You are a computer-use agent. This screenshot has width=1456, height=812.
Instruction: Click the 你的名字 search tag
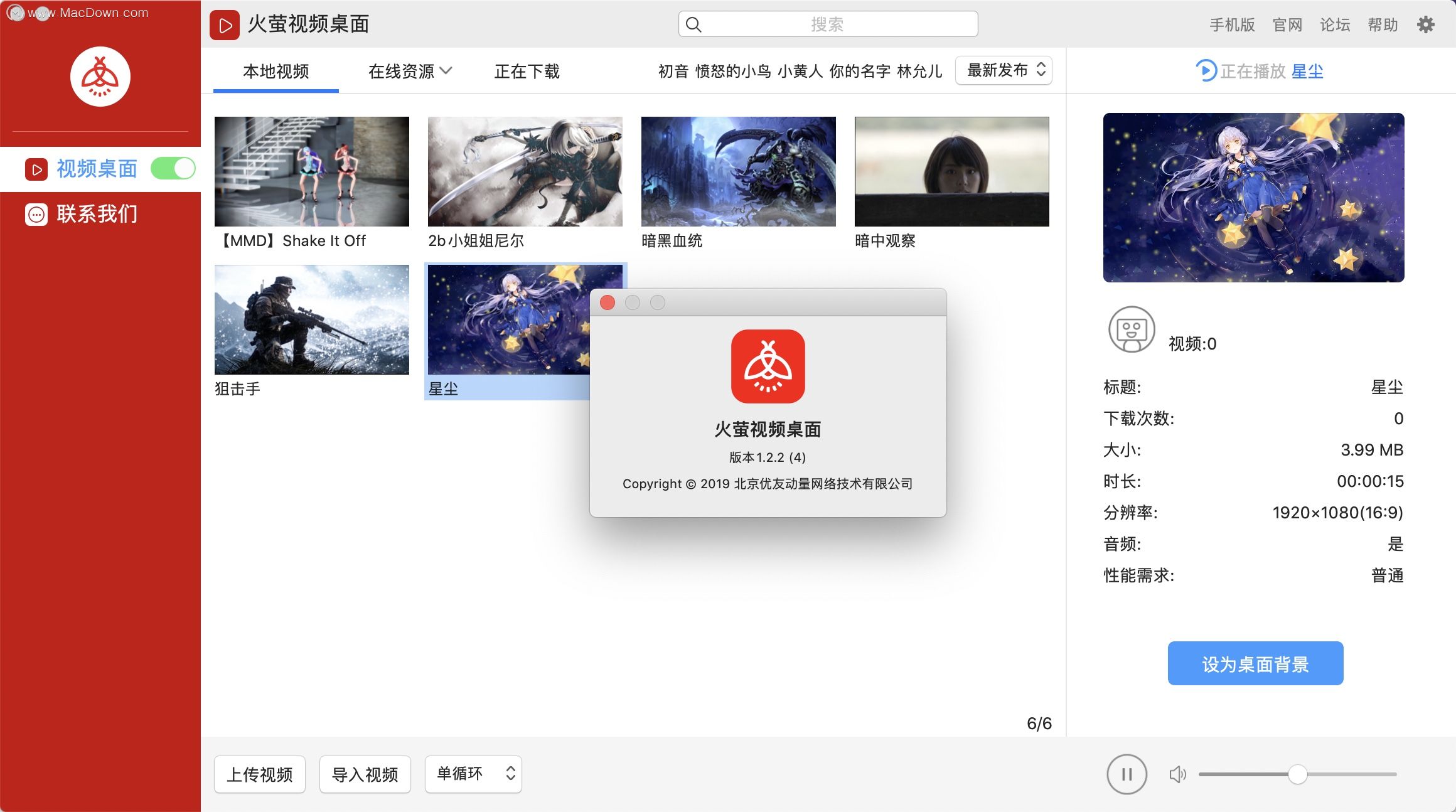860,71
